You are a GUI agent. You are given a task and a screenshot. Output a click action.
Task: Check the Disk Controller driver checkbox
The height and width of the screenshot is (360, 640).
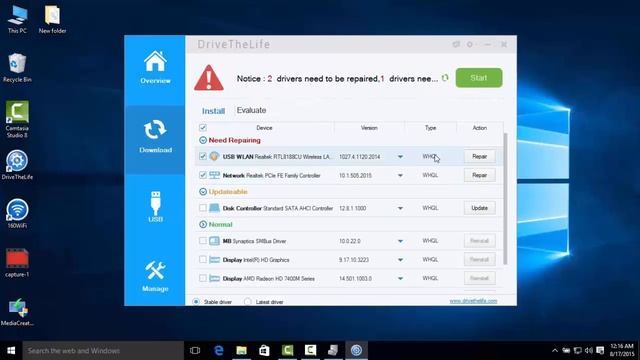click(202, 208)
